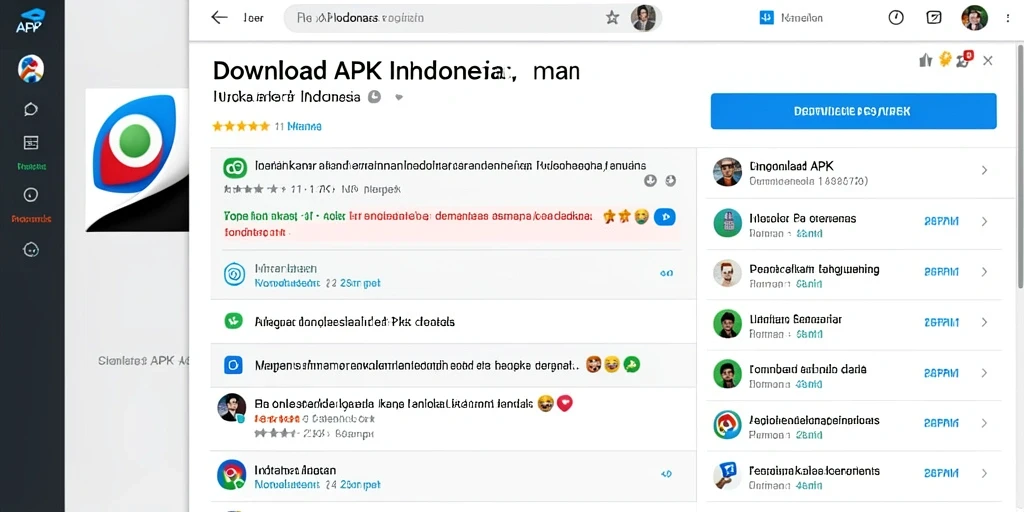Viewport: 1024px width, 512px height.
Task: Open the chat bubble icon in sidebar
Action: [31, 109]
